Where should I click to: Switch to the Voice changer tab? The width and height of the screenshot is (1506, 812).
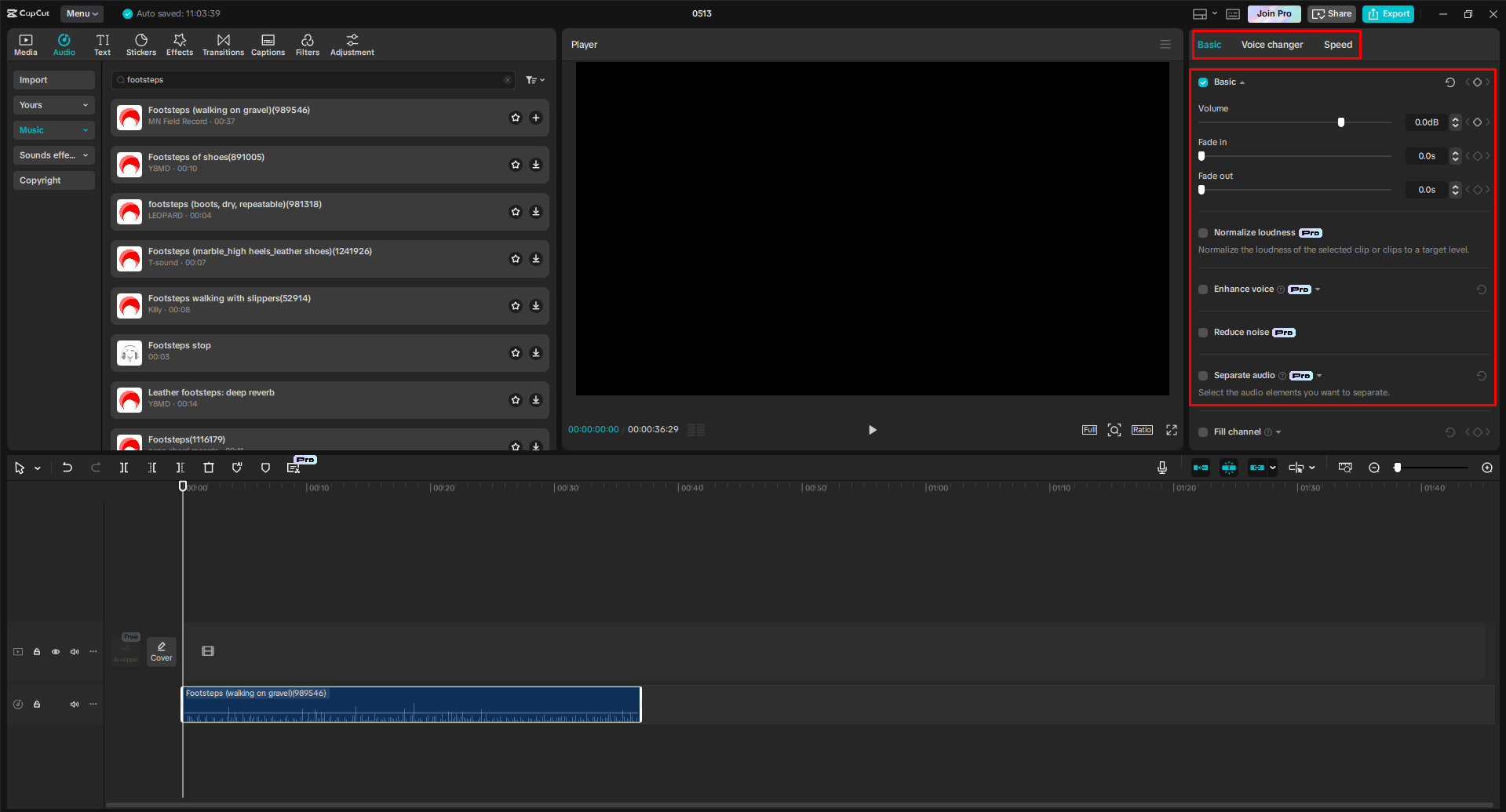pyautogui.click(x=1271, y=44)
